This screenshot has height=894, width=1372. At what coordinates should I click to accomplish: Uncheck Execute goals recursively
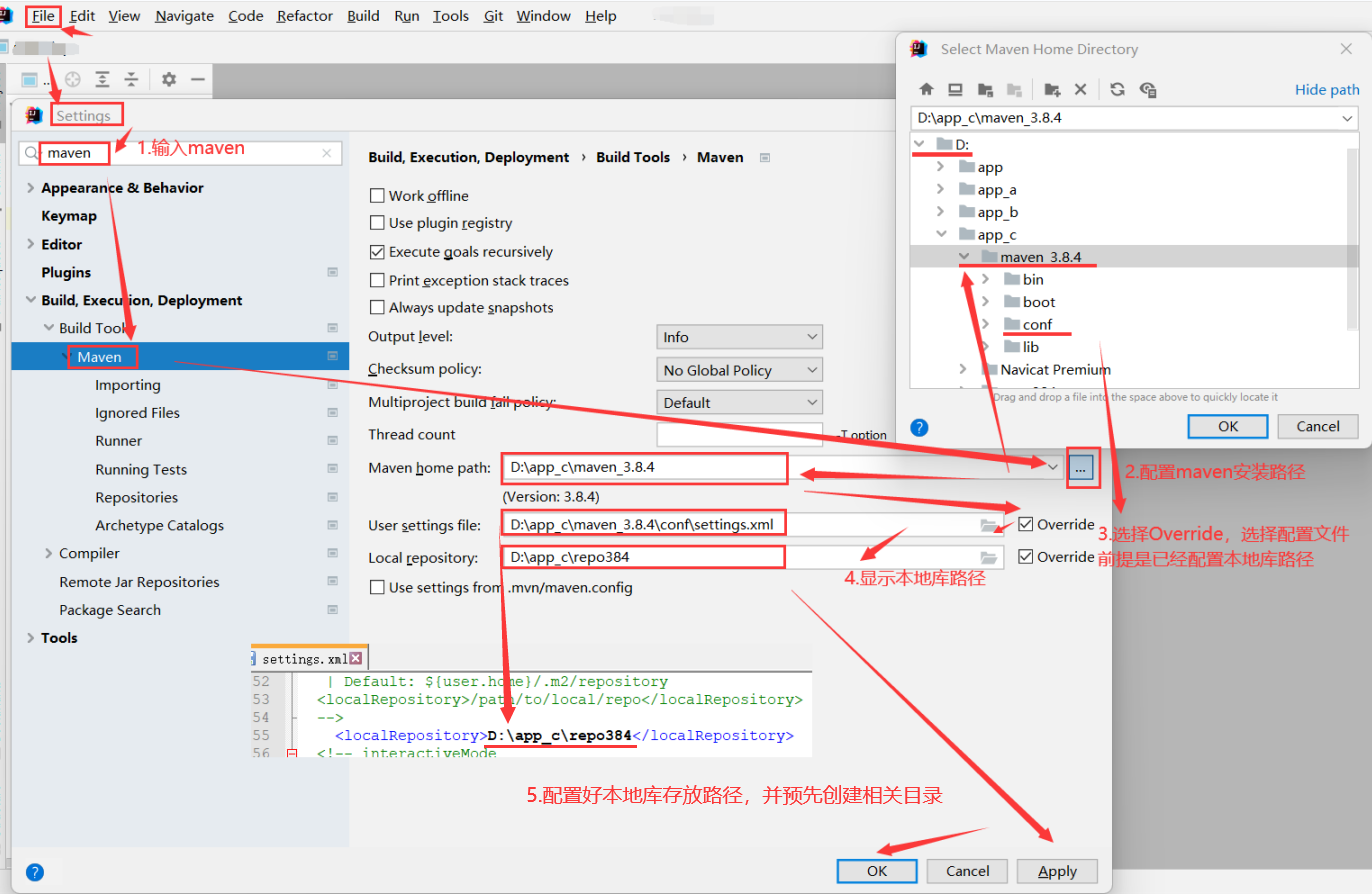point(377,252)
